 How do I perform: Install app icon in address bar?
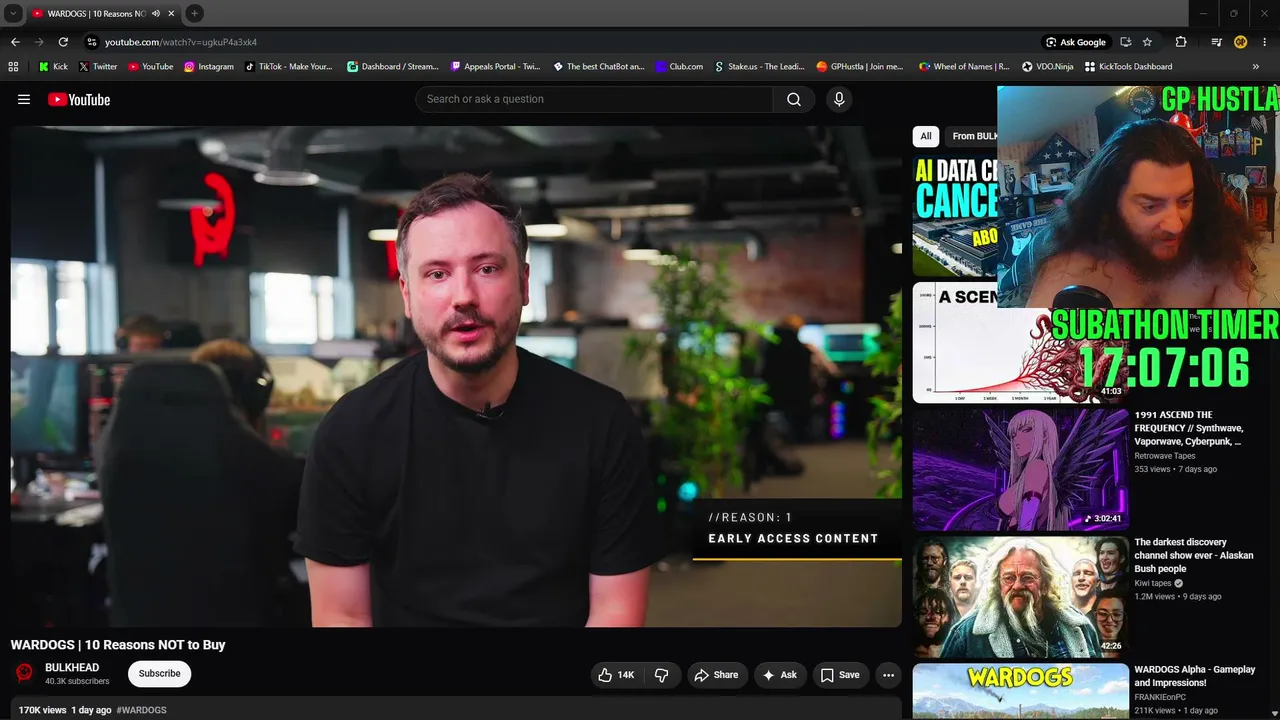click(x=1125, y=42)
